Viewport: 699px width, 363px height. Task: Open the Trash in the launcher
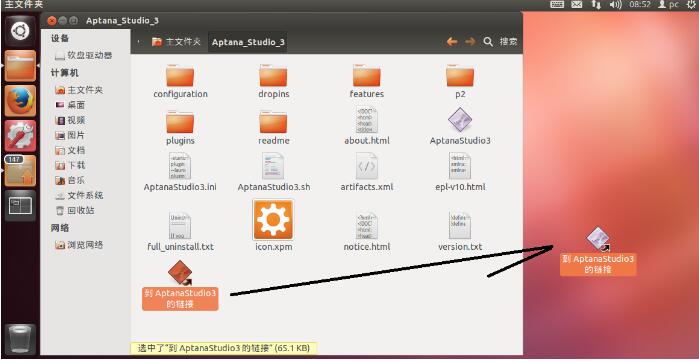pos(20,339)
